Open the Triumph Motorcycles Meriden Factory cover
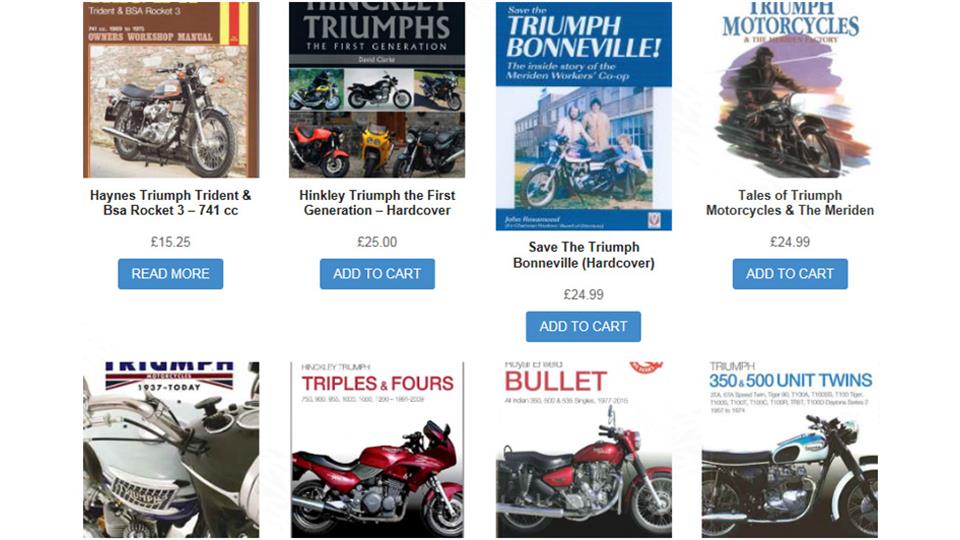 coord(790,89)
